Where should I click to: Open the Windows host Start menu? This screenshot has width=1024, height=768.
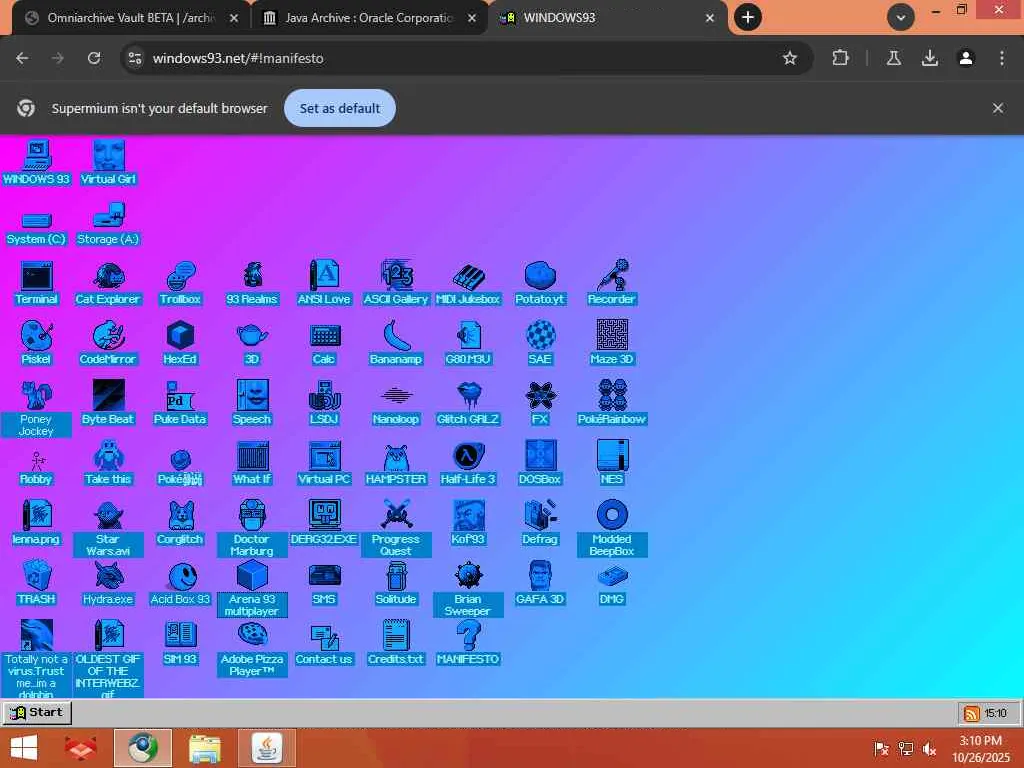click(x=24, y=748)
